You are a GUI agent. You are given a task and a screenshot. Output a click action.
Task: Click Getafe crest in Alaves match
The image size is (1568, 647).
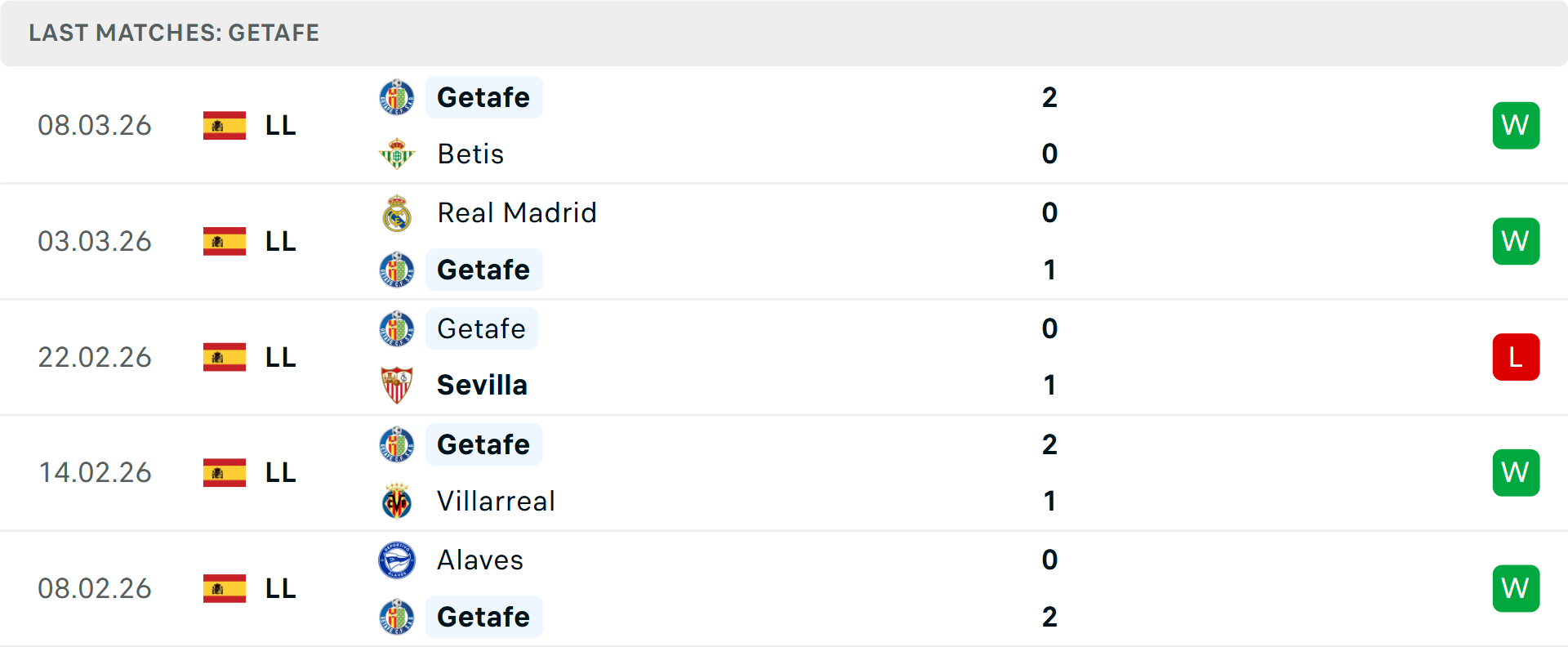397,617
